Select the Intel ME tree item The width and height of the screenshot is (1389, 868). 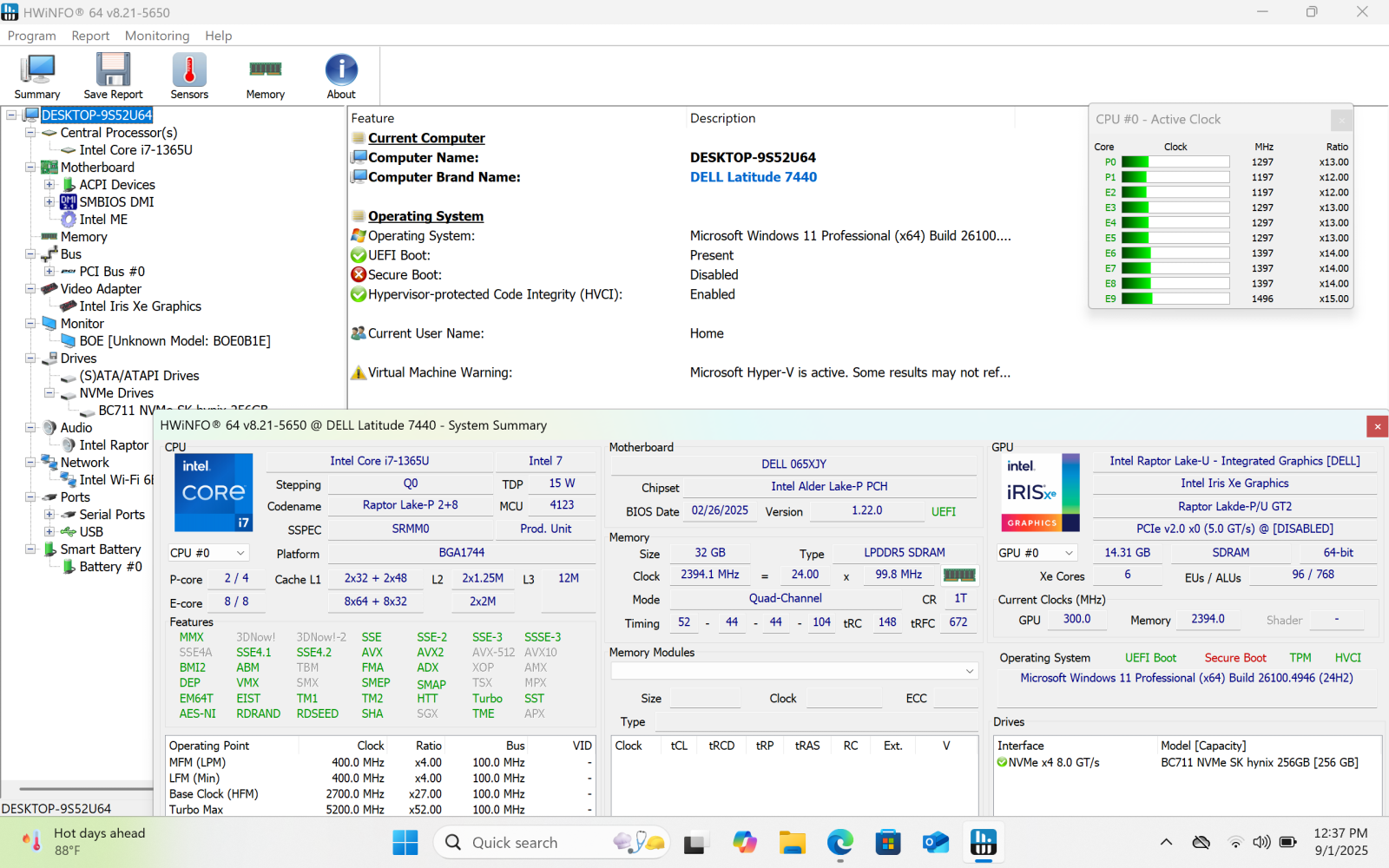[x=103, y=220]
